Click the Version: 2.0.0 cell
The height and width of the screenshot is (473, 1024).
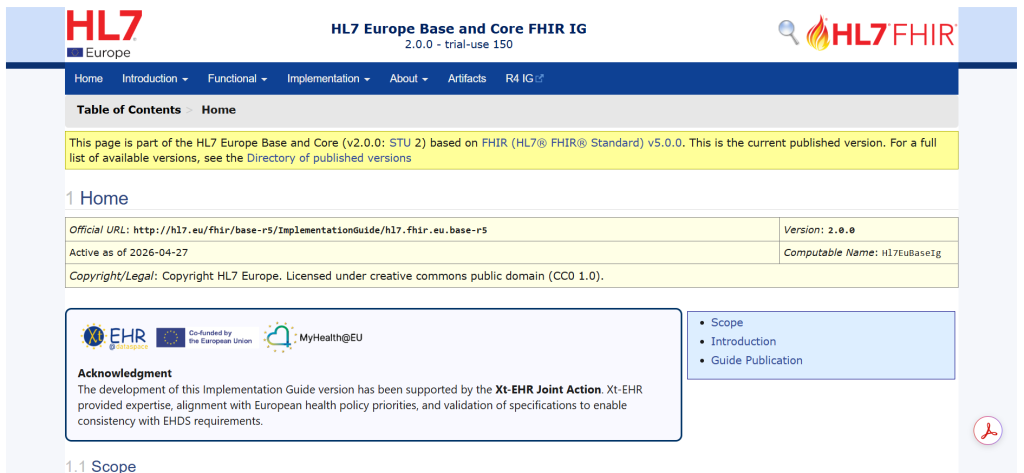pyautogui.click(x=869, y=230)
